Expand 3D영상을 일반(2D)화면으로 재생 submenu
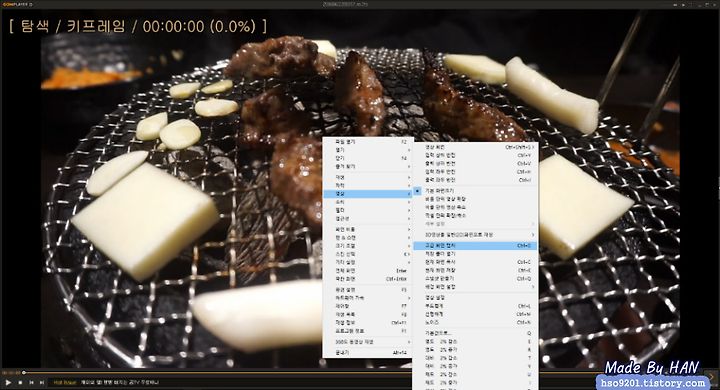 tap(475, 235)
